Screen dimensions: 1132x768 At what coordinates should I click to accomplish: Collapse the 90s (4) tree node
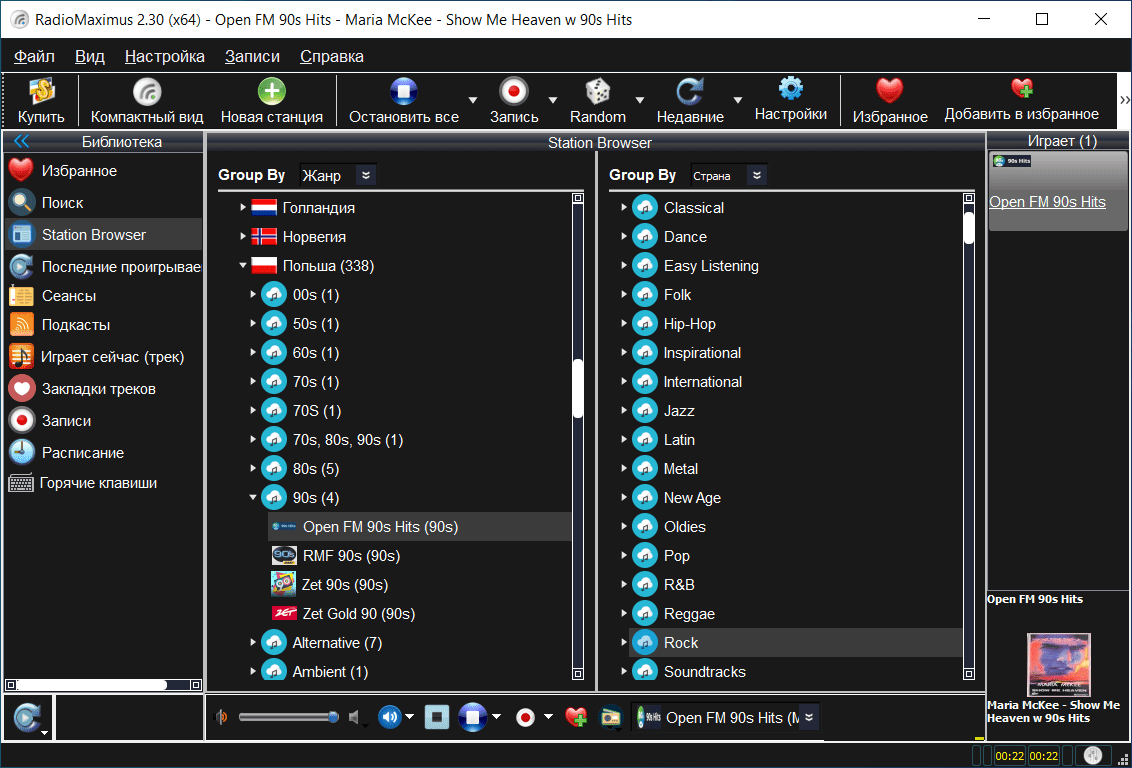(253, 497)
